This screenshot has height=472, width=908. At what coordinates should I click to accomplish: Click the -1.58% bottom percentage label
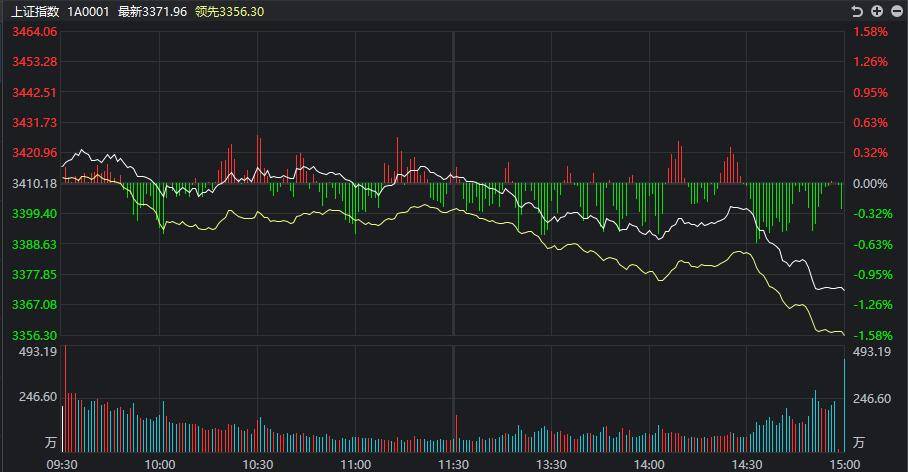tap(873, 335)
